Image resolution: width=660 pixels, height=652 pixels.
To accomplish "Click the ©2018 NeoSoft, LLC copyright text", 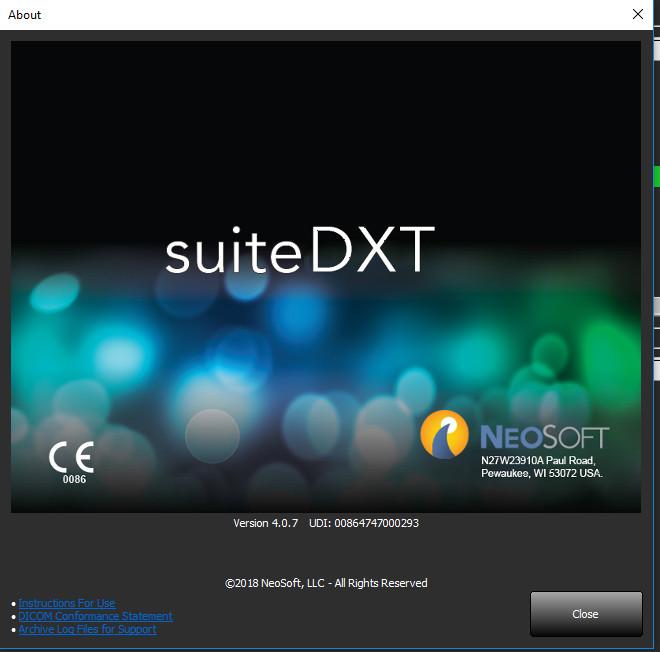I will [x=326, y=583].
